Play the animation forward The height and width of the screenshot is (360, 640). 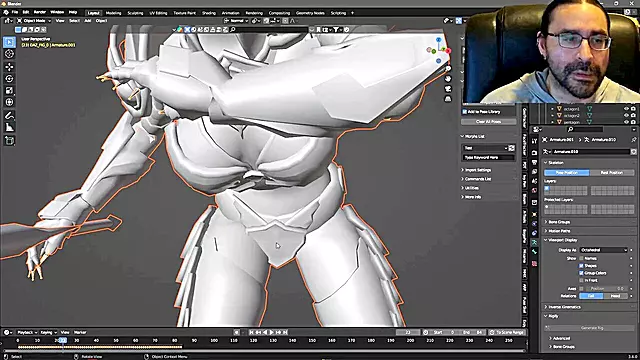[272, 332]
